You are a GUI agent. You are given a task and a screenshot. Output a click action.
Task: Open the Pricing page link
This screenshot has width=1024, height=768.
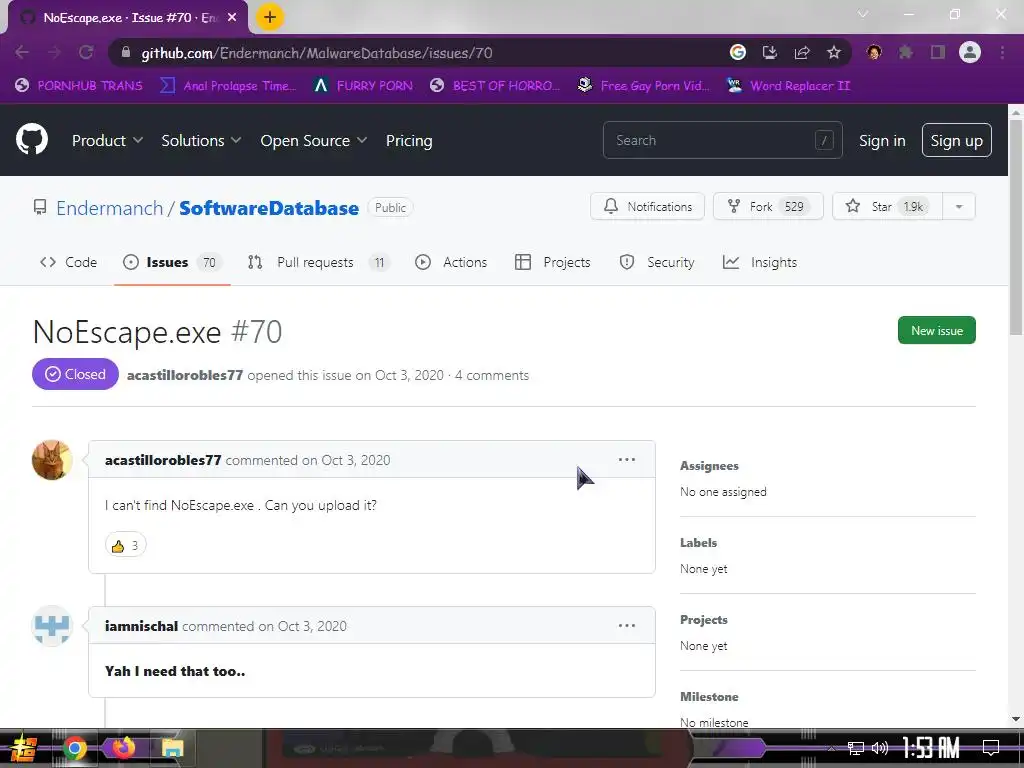pyautogui.click(x=409, y=140)
